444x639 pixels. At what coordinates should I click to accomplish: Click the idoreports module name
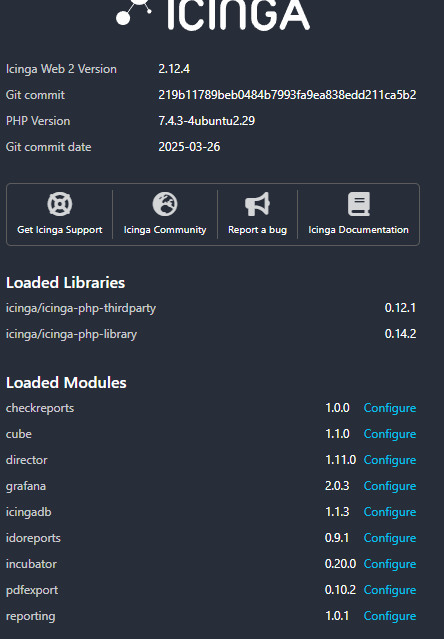(x=33, y=539)
